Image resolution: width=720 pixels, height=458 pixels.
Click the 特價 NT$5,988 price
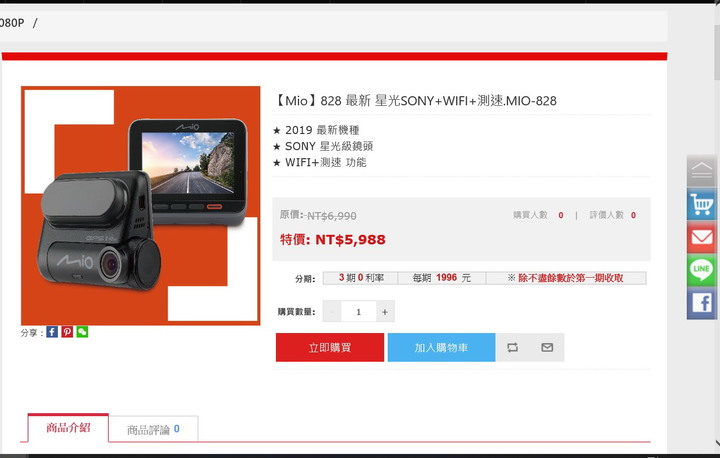[333, 239]
